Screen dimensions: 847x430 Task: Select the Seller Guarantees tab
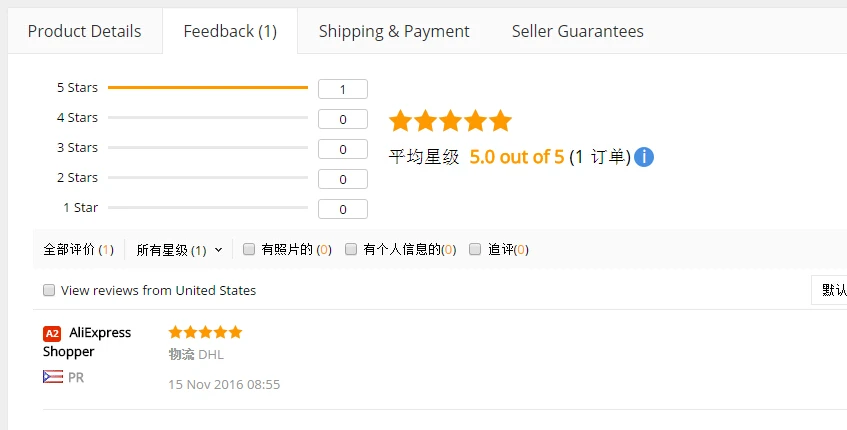[577, 31]
